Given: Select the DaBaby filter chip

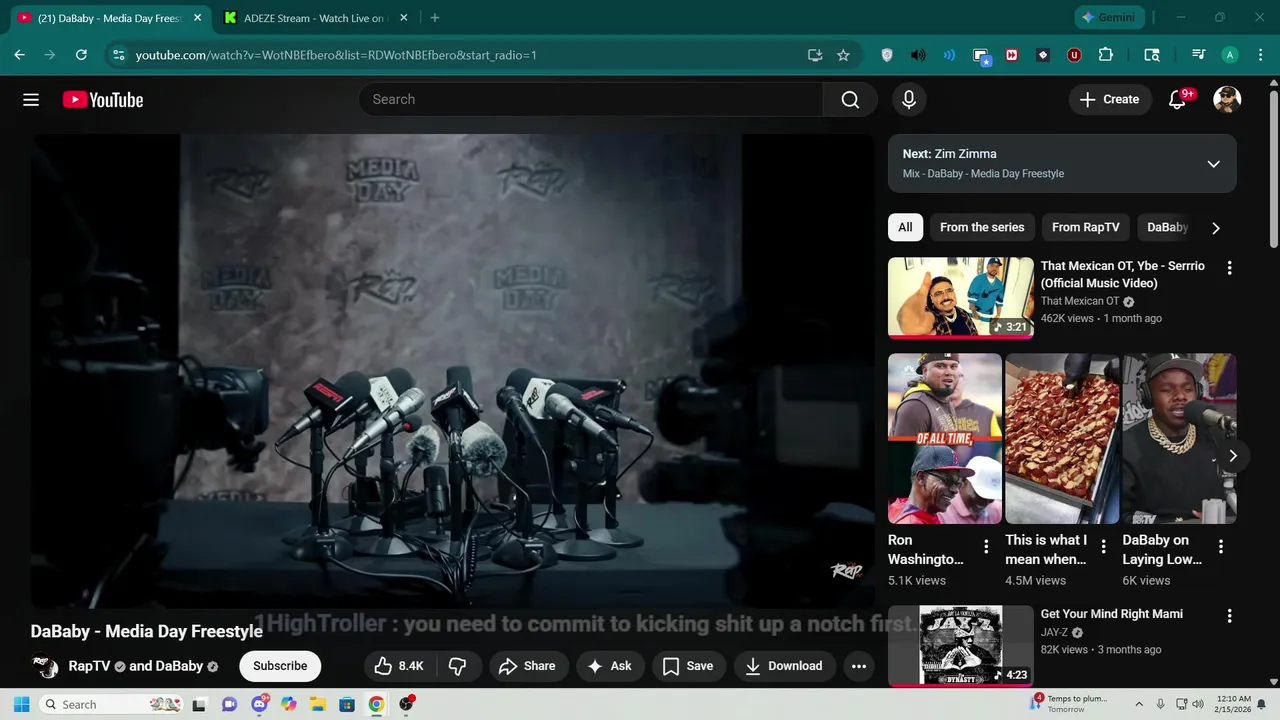Looking at the screenshot, I should pyautogui.click(x=1167, y=227).
